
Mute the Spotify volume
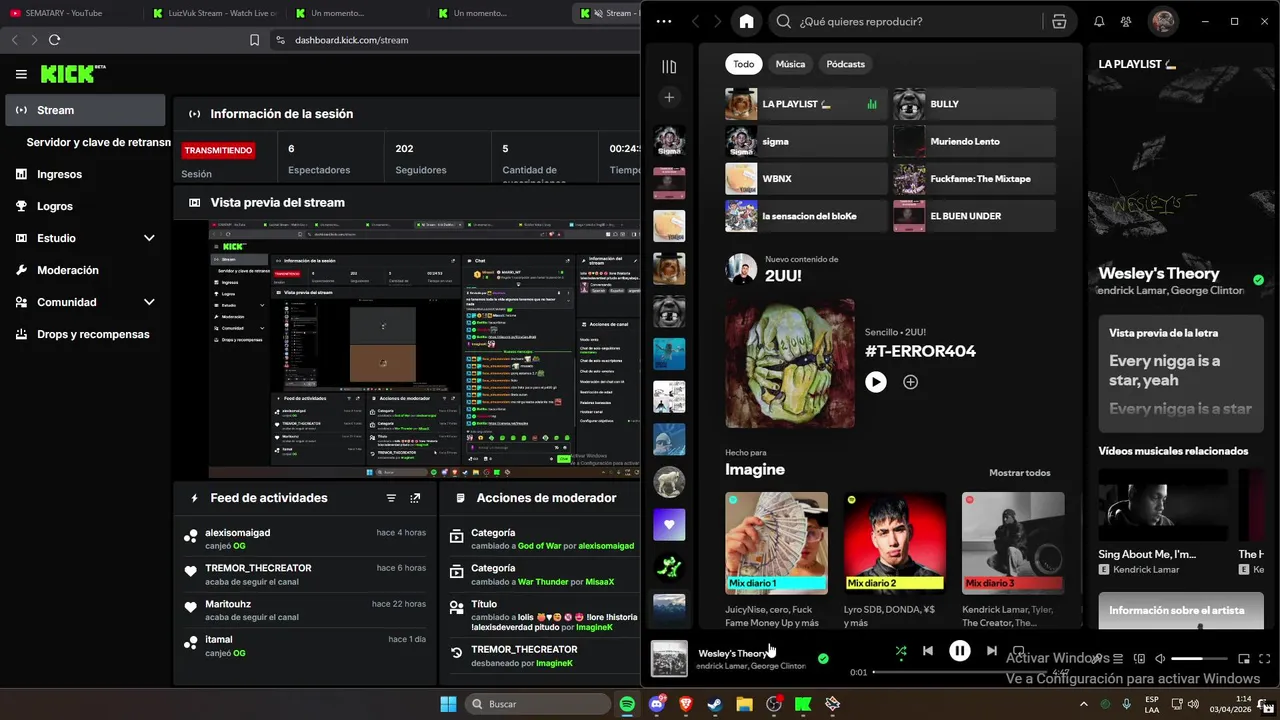1160,659
